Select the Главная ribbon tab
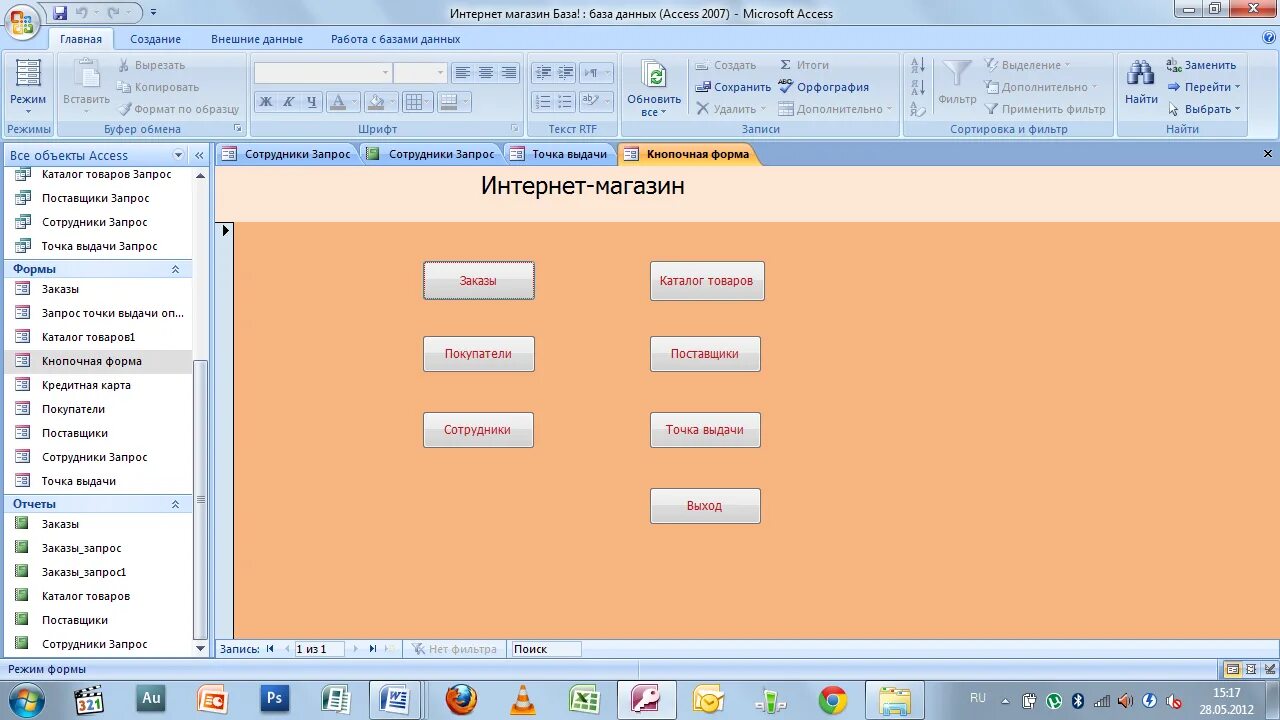The width and height of the screenshot is (1280, 720). pyautogui.click(x=80, y=39)
